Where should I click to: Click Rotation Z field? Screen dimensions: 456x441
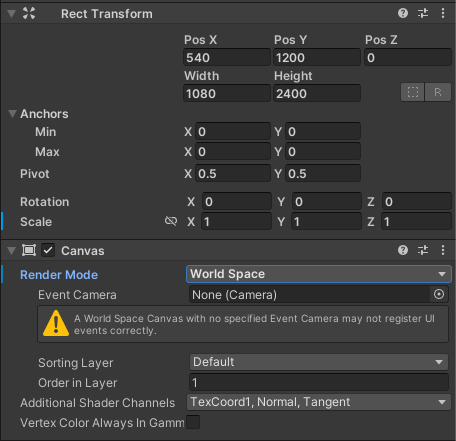coord(417,201)
